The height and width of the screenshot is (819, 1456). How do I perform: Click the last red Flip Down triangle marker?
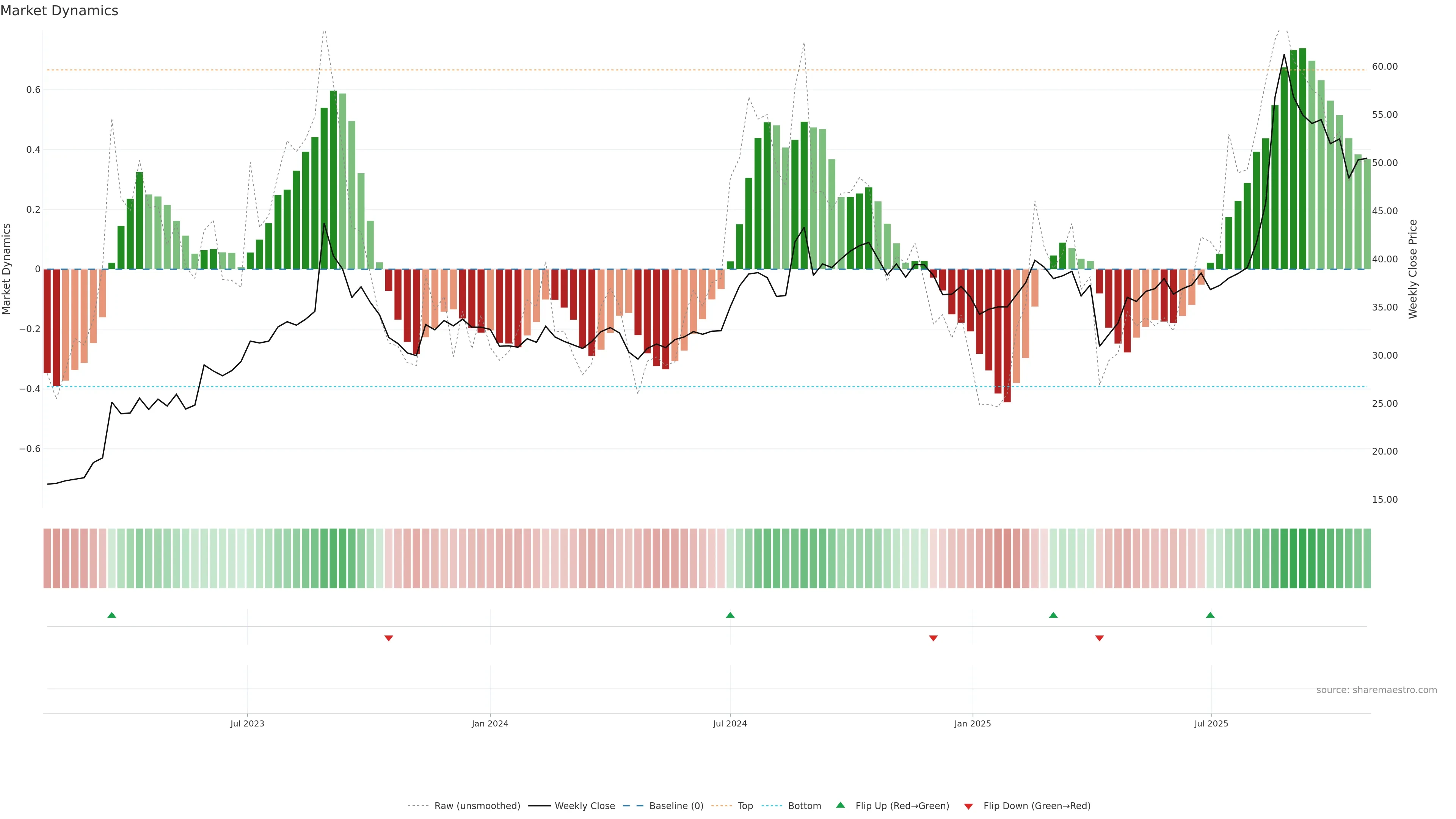click(1099, 638)
